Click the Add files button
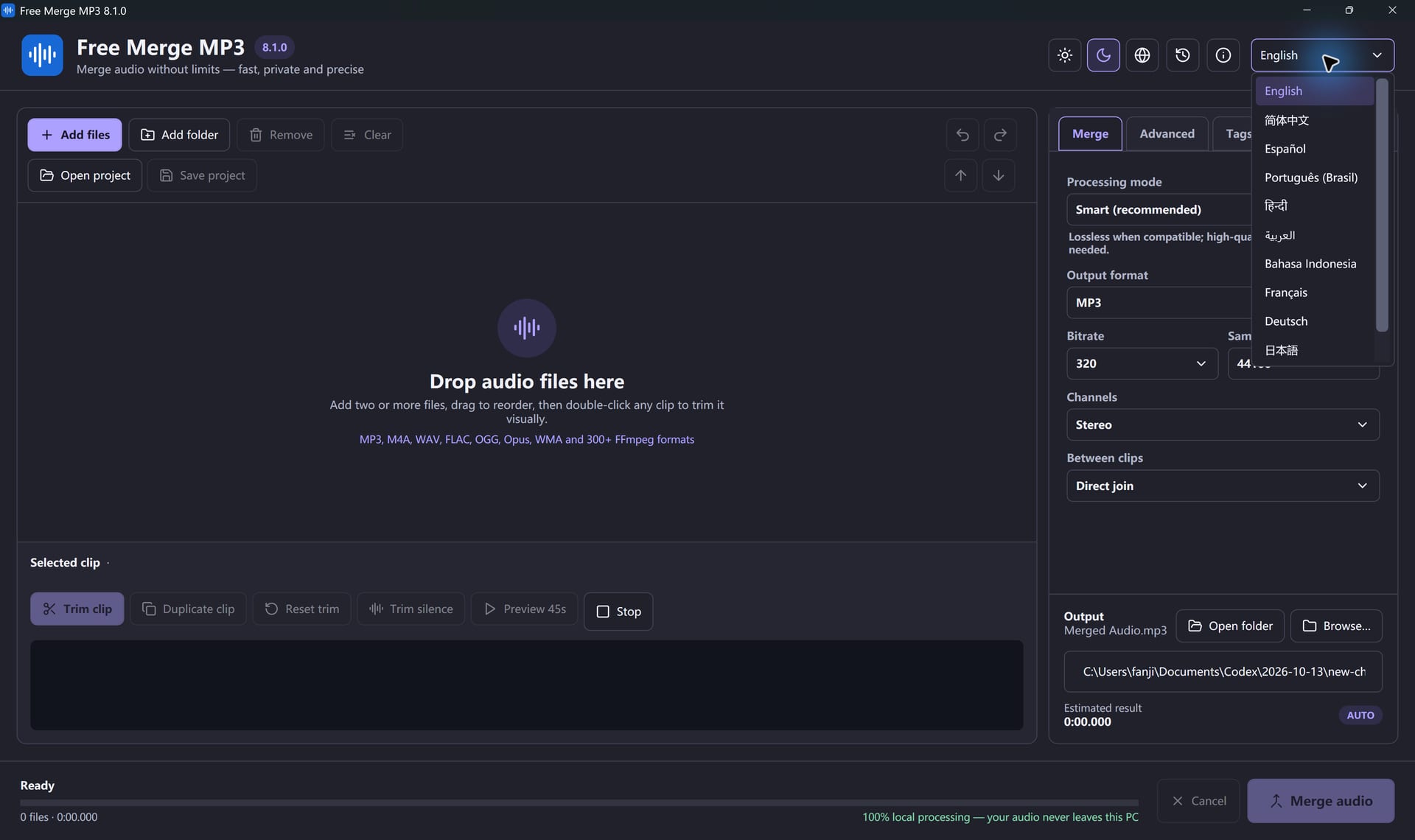This screenshot has width=1415, height=840. point(75,135)
